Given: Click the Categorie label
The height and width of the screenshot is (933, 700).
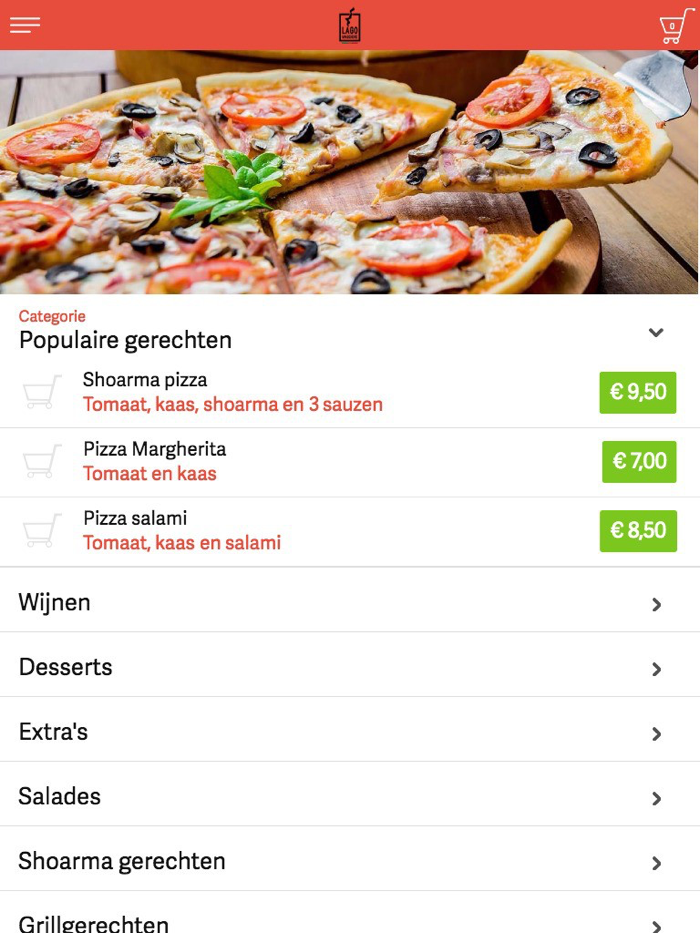Looking at the screenshot, I should pyautogui.click(x=52, y=315).
